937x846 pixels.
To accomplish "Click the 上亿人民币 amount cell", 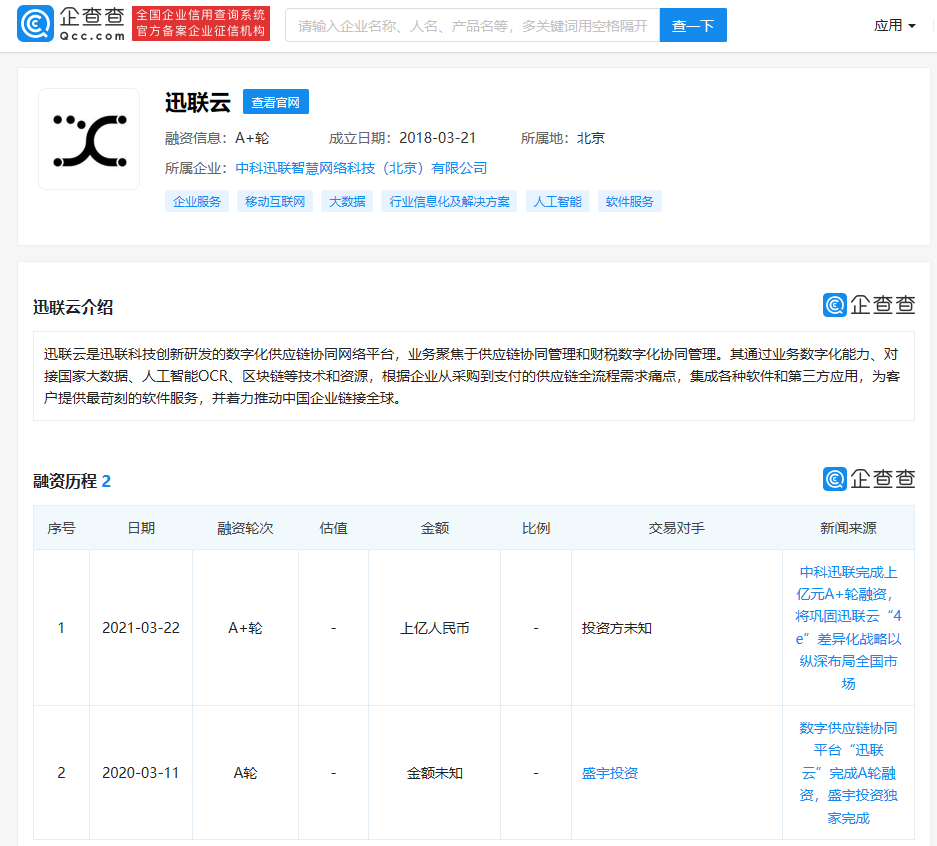I will coord(434,628).
